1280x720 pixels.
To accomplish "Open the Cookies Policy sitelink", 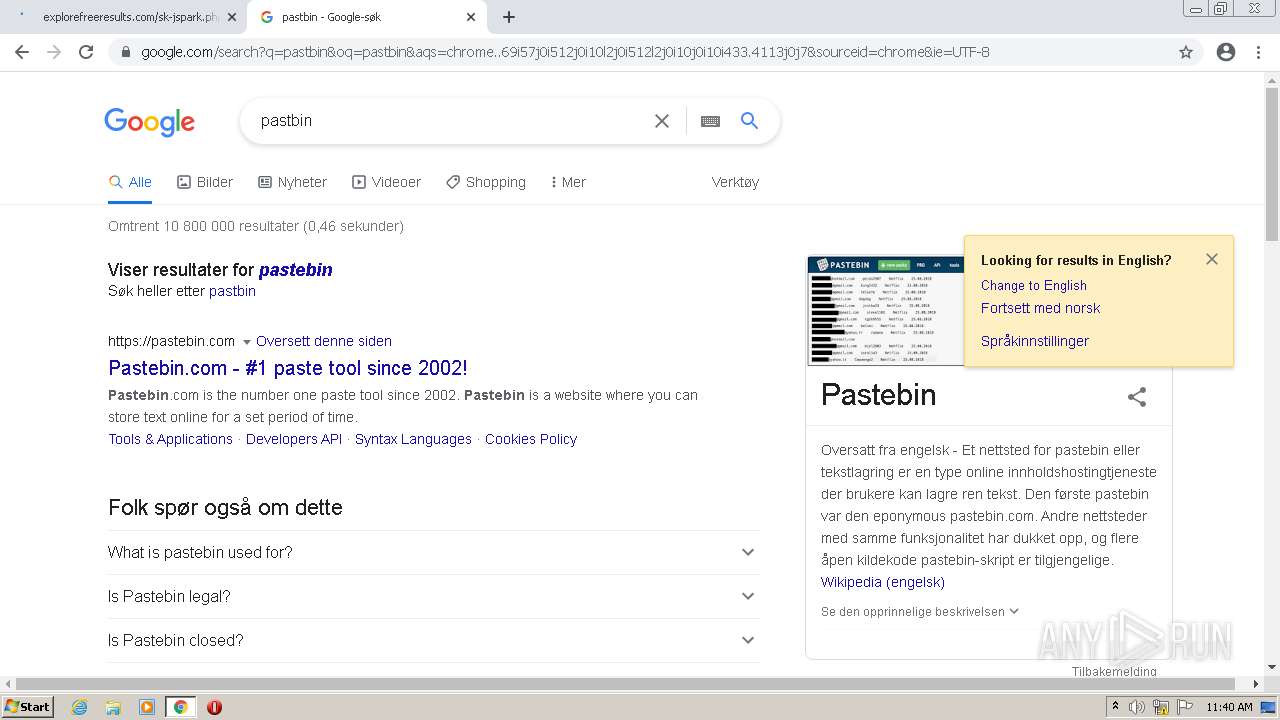I will coord(531,439).
